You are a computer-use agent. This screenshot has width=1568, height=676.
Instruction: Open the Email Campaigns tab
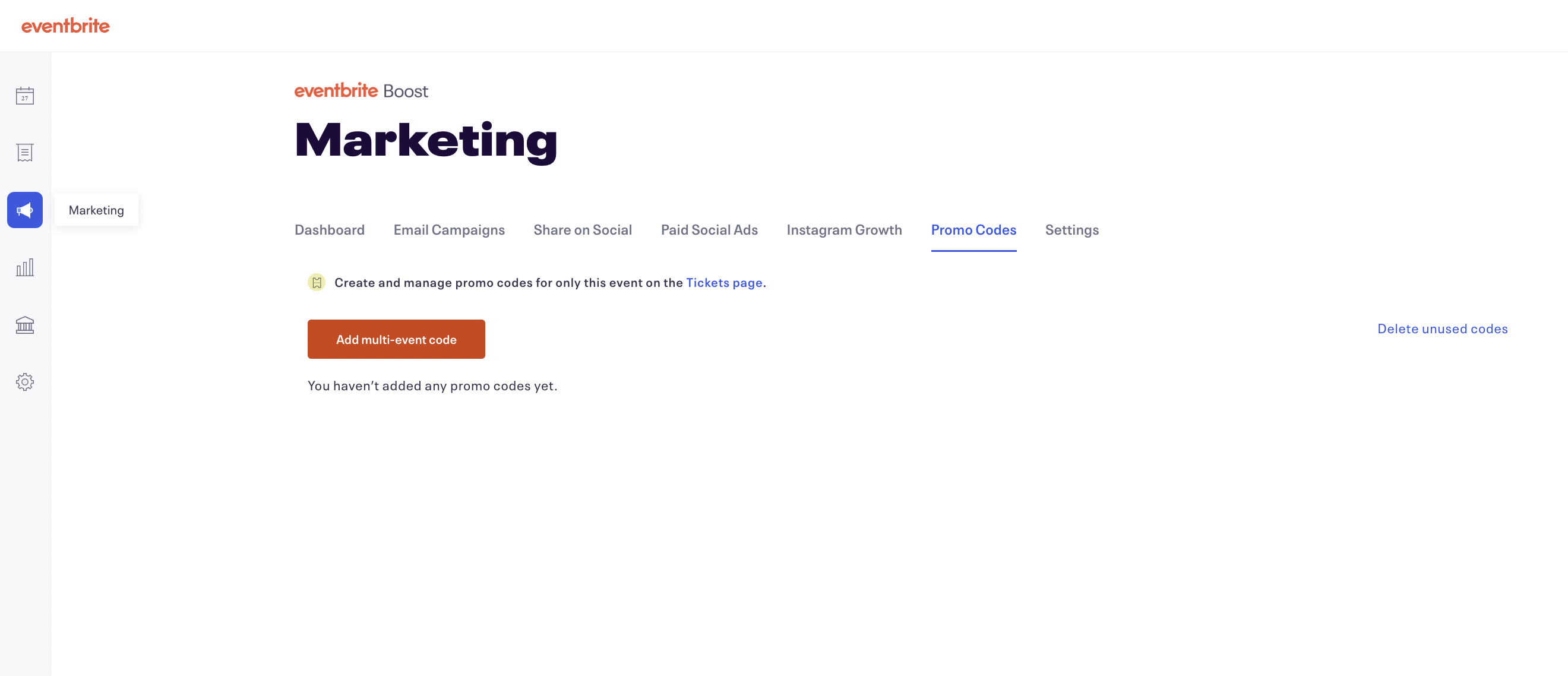pyautogui.click(x=448, y=230)
